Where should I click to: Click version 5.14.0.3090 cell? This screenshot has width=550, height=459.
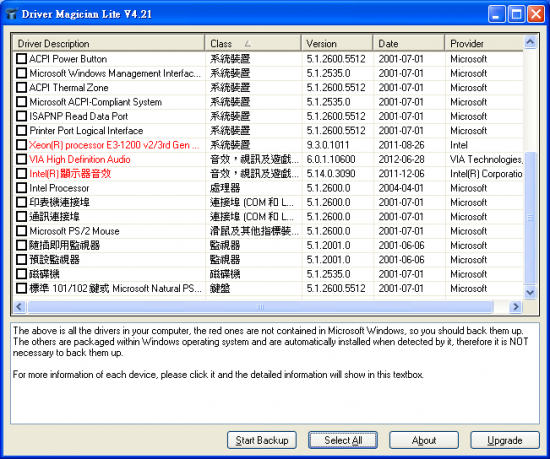[x=331, y=174]
